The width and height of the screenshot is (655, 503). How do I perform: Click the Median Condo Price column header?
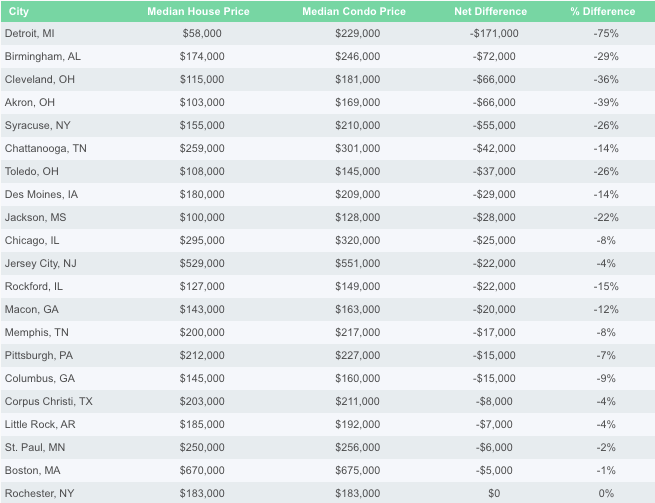354,11
